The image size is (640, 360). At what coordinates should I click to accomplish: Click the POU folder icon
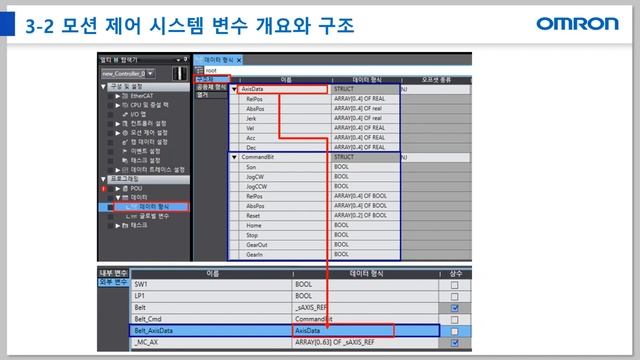125,189
